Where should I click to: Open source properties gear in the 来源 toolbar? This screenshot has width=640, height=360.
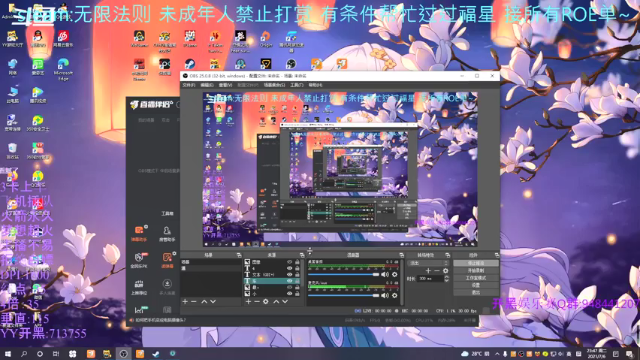(266, 302)
